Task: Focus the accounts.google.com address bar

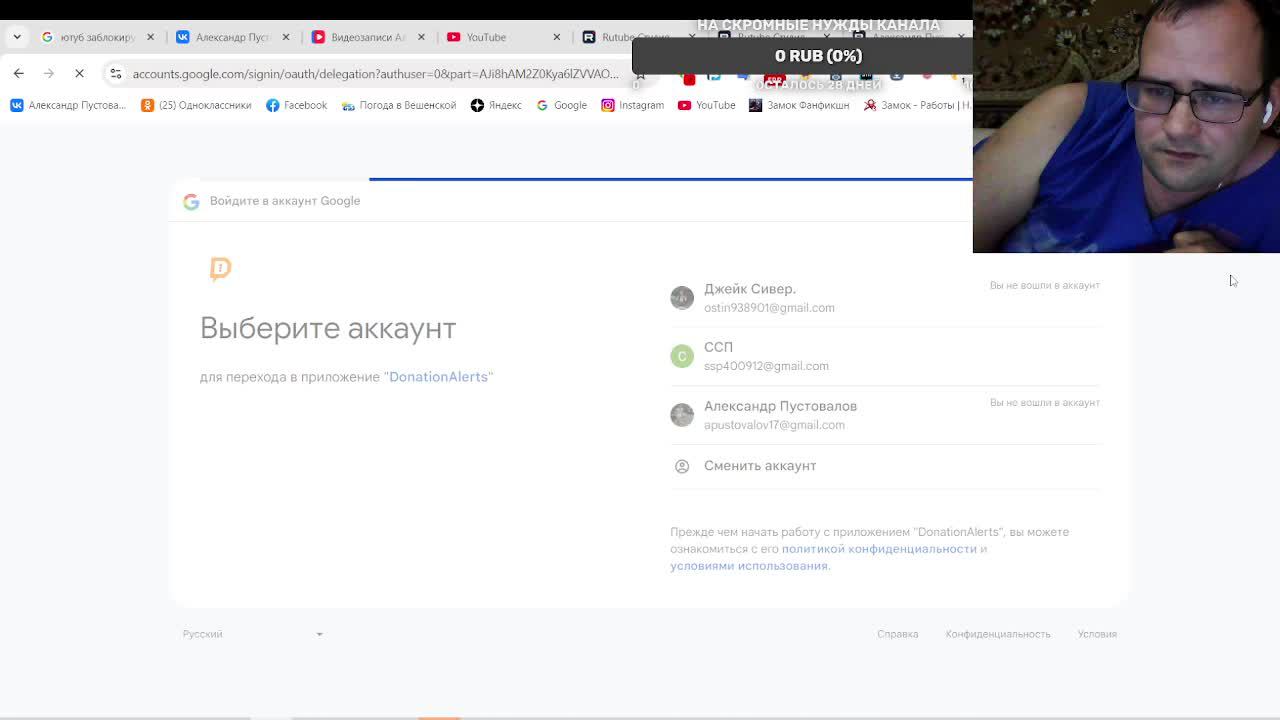Action: click(x=375, y=74)
